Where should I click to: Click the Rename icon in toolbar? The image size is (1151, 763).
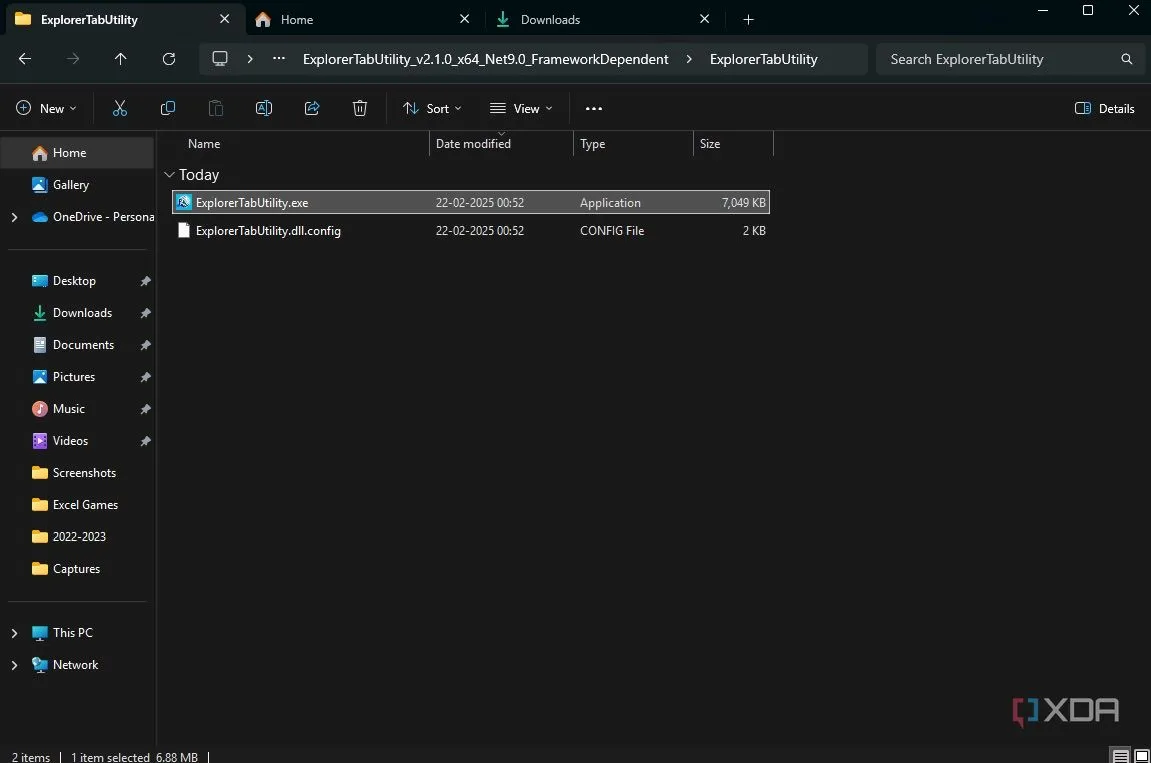[x=264, y=109]
